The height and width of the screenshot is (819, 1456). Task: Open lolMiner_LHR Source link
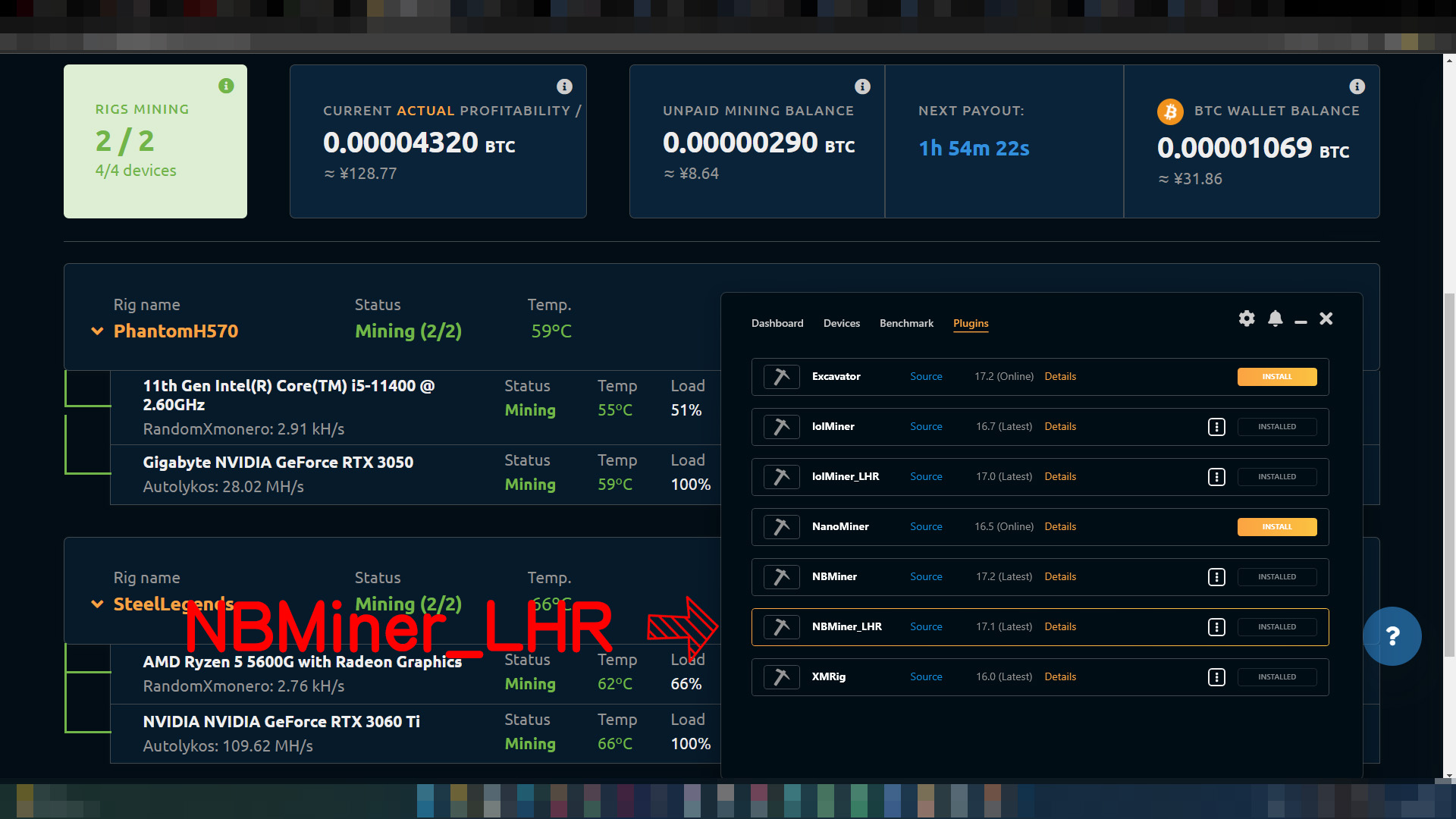tap(926, 477)
